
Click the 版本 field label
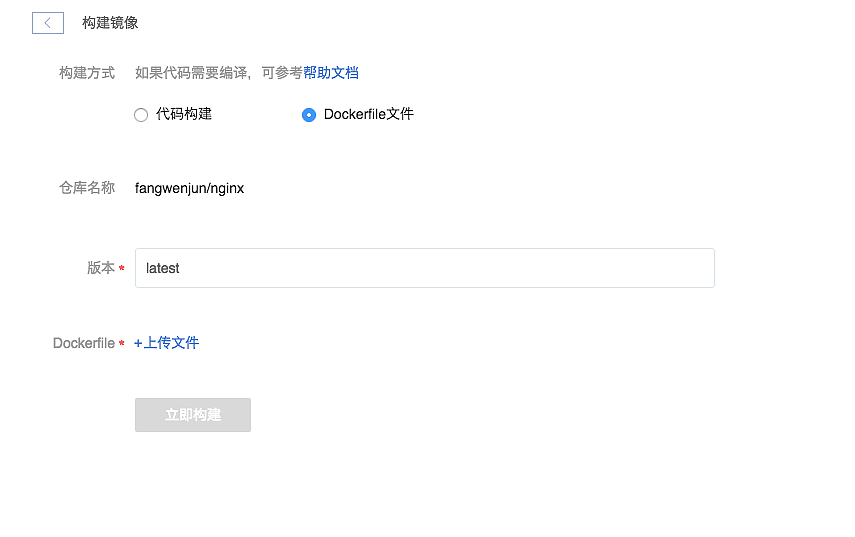coord(100,268)
